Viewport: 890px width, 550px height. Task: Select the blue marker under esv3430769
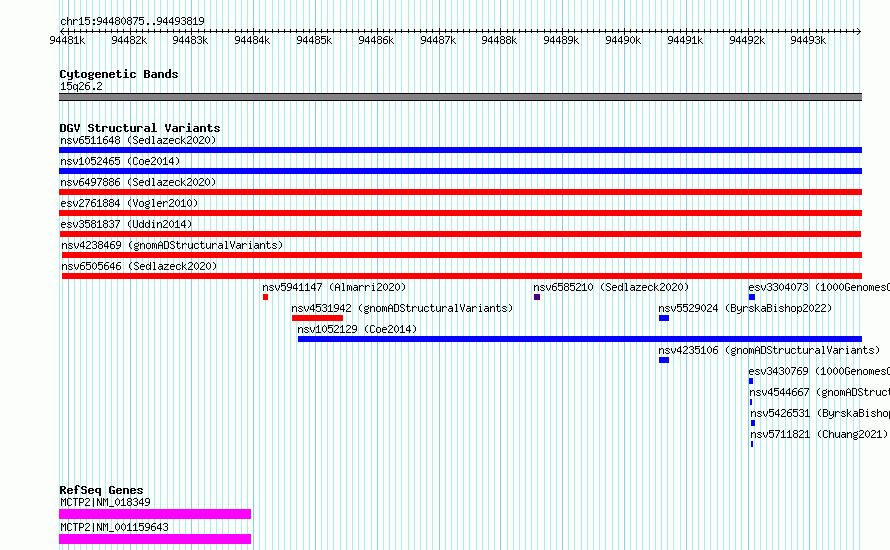point(751,381)
